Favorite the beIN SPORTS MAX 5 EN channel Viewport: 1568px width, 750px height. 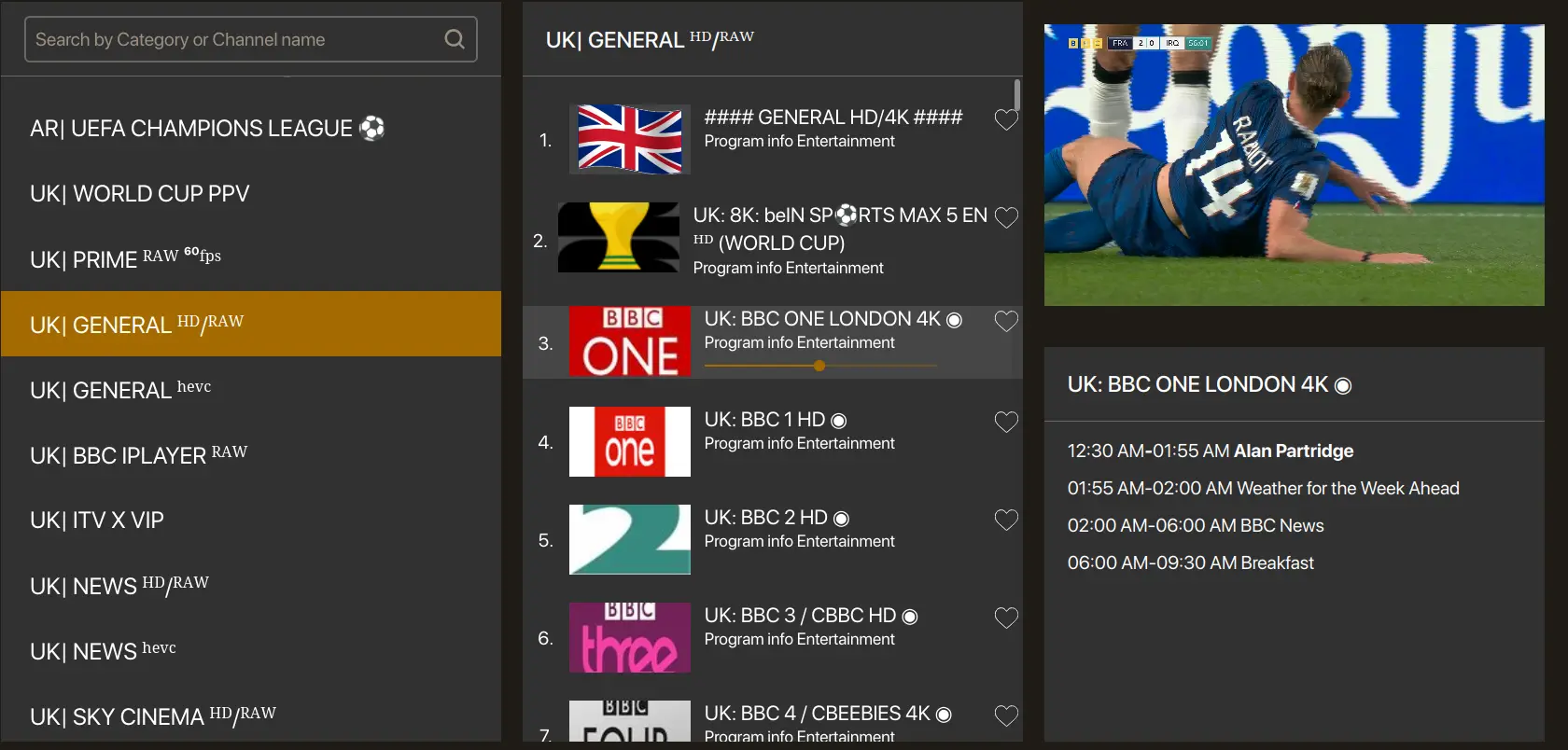(1006, 217)
